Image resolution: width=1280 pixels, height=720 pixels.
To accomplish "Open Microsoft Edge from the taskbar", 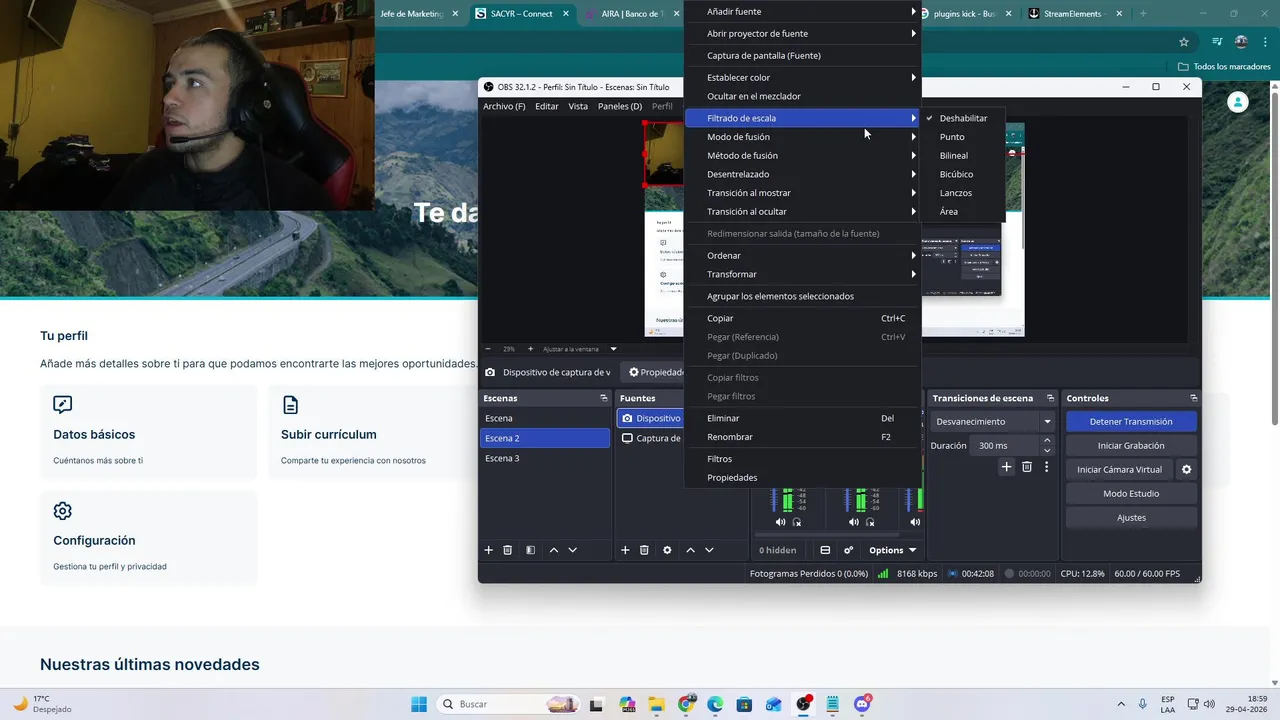I will click(x=715, y=704).
